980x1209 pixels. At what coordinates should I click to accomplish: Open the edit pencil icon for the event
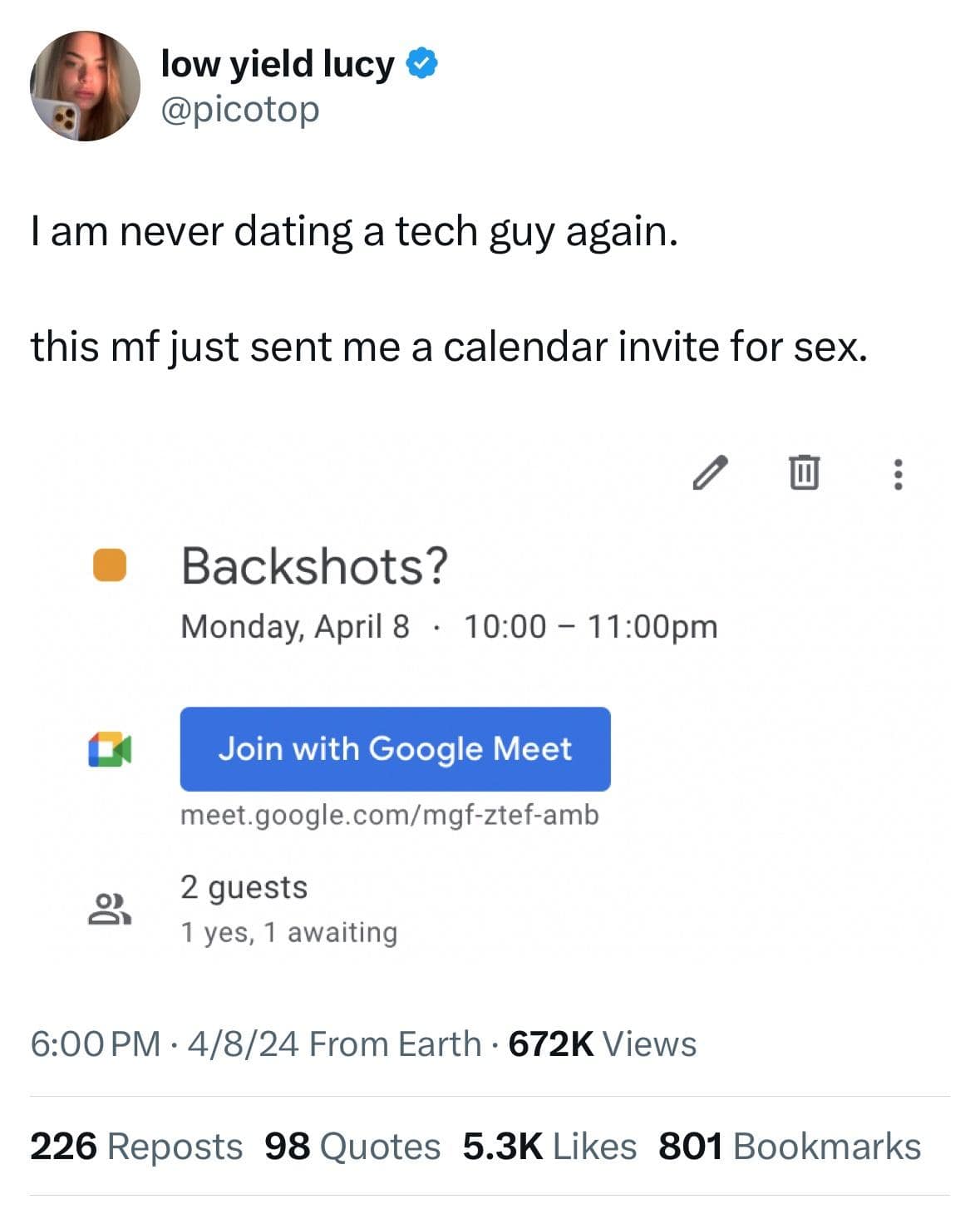pyautogui.click(x=711, y=476)
